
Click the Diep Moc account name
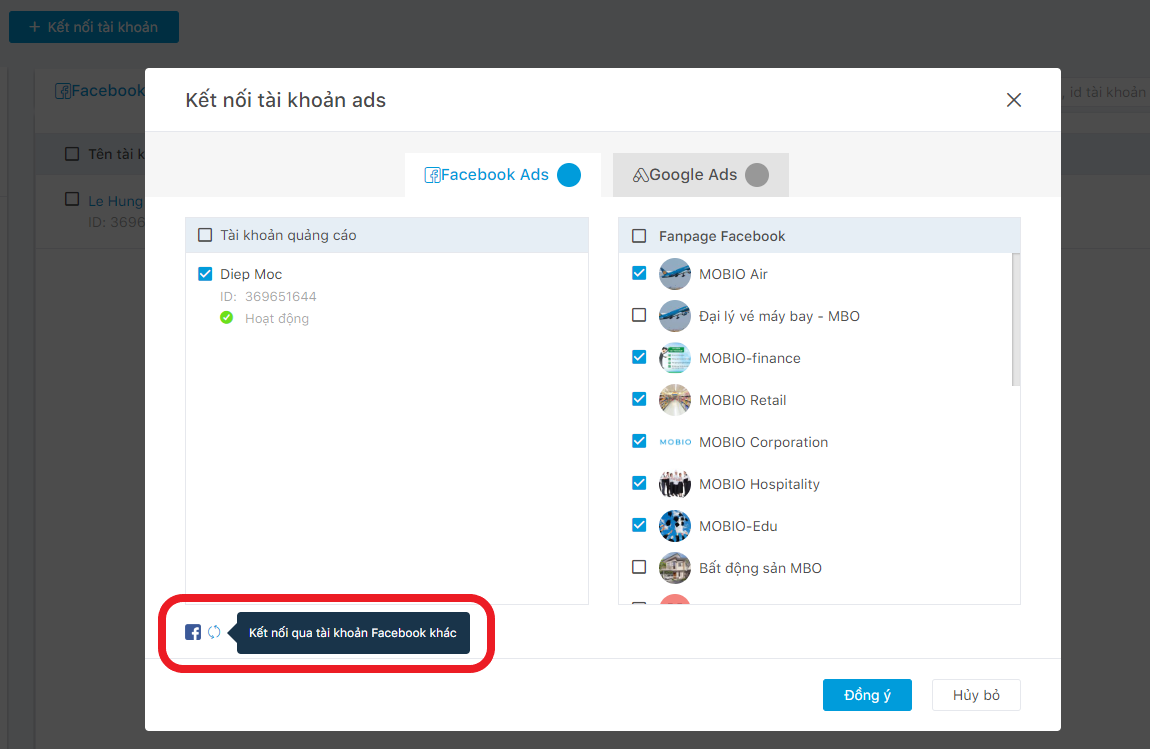coord(251,274)
